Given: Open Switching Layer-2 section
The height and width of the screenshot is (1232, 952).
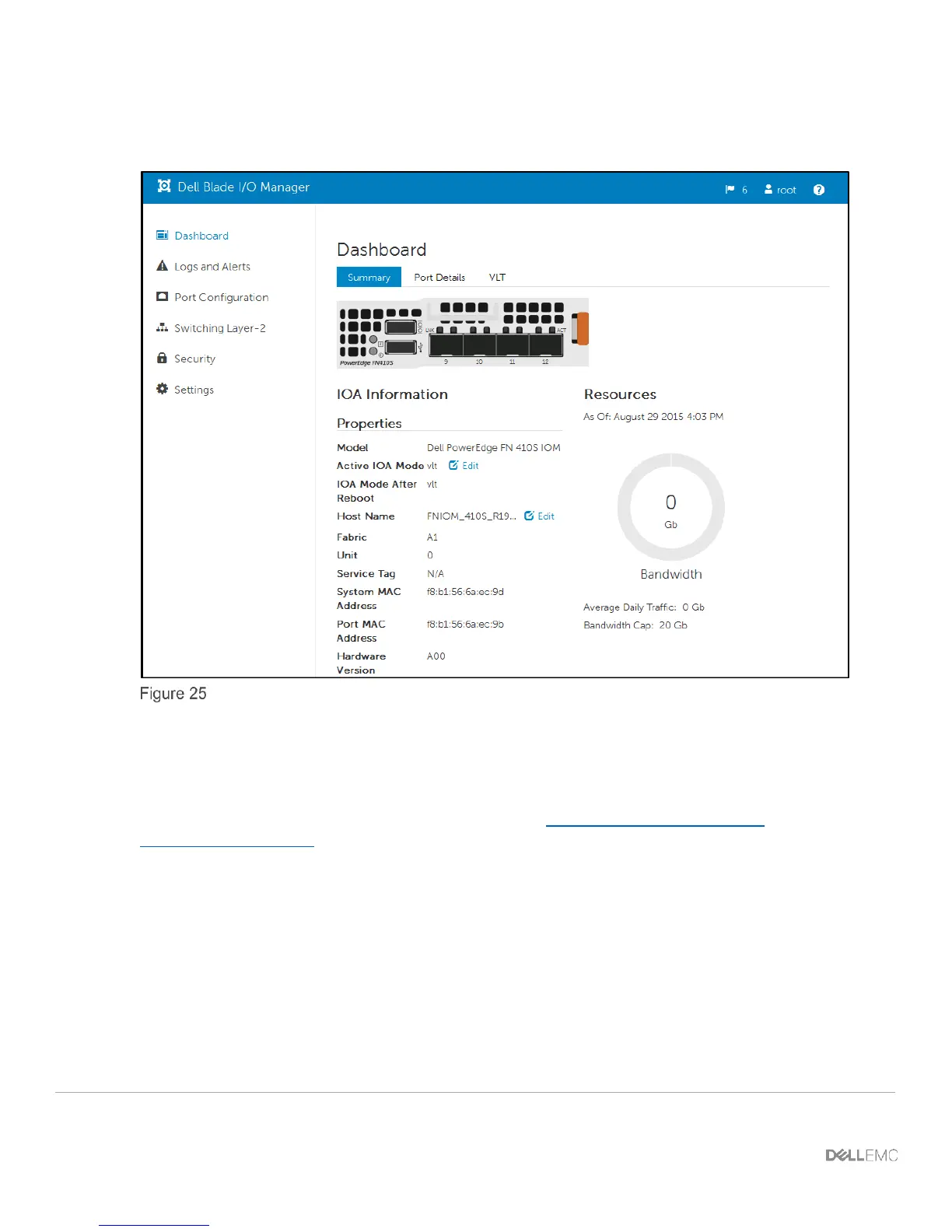Looking at the screenshot, I should (x=220, y=328).
